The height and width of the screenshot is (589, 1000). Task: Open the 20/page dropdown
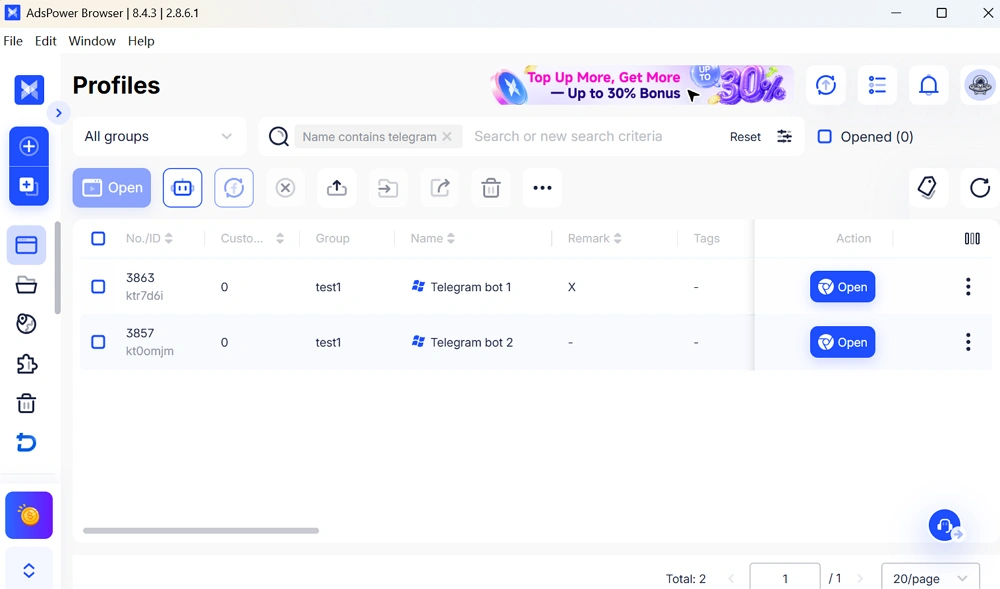tap(930, 578)
